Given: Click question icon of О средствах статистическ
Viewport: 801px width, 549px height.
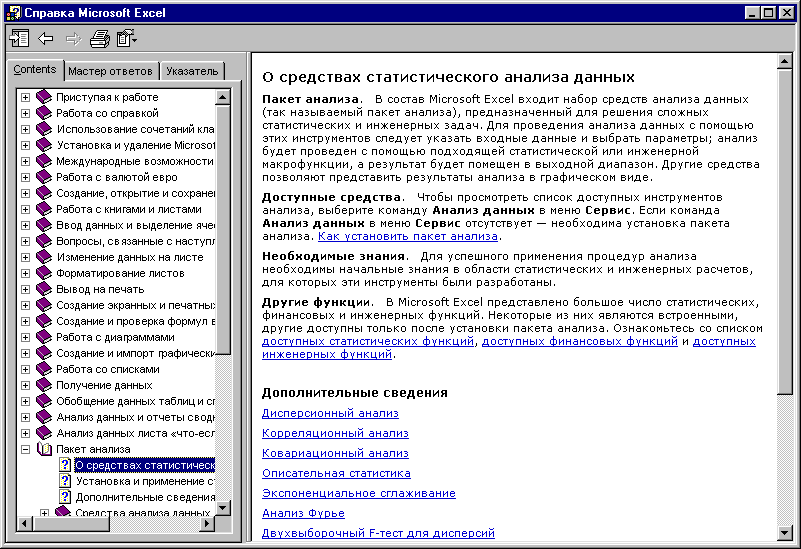Looking at the screenshot, I should [65, 465].
